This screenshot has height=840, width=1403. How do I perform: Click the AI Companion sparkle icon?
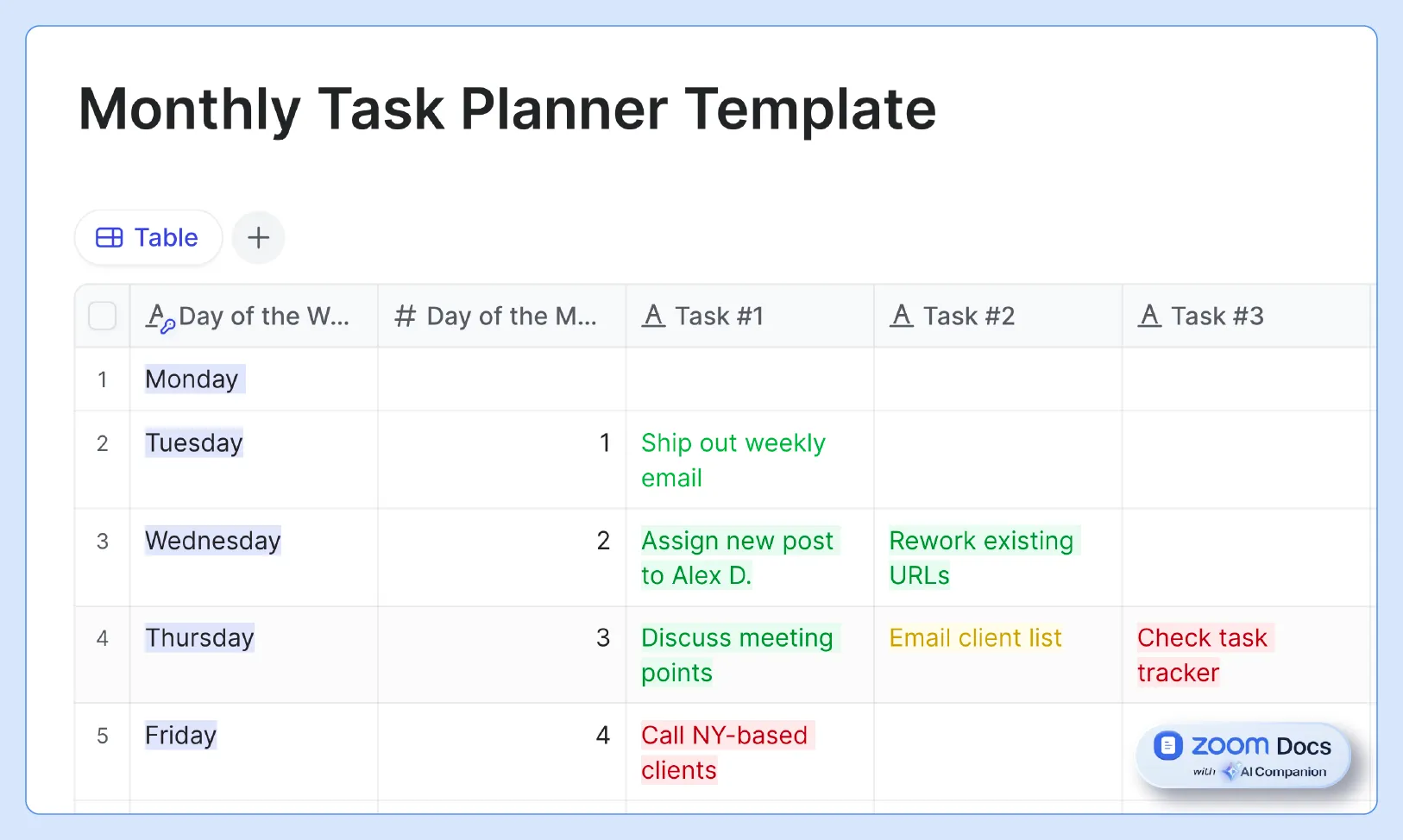1229,772
